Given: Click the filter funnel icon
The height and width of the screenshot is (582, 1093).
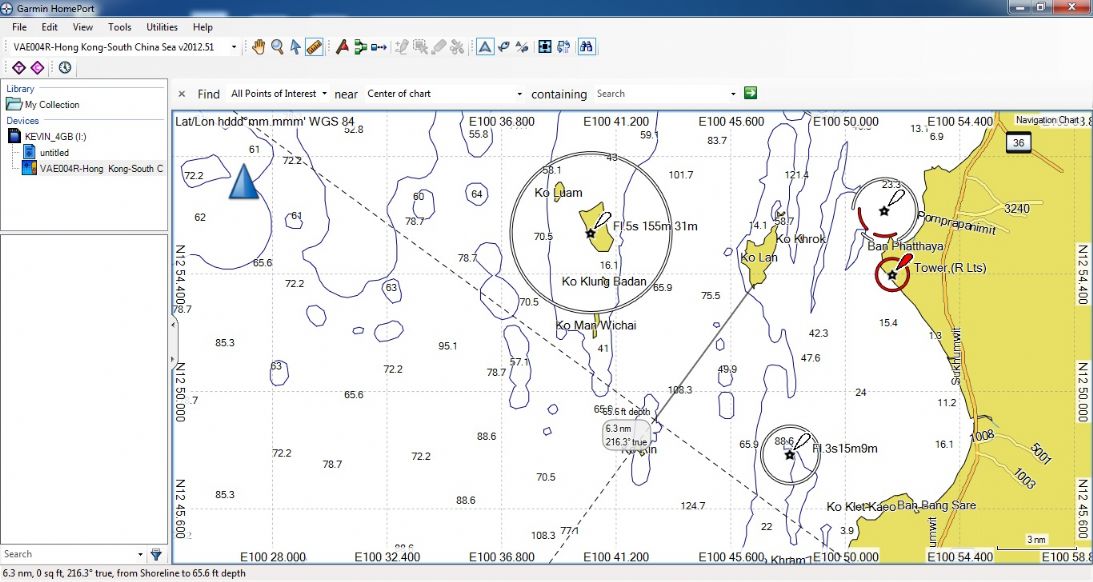Looking at the screenshot, I should point(156,554).
